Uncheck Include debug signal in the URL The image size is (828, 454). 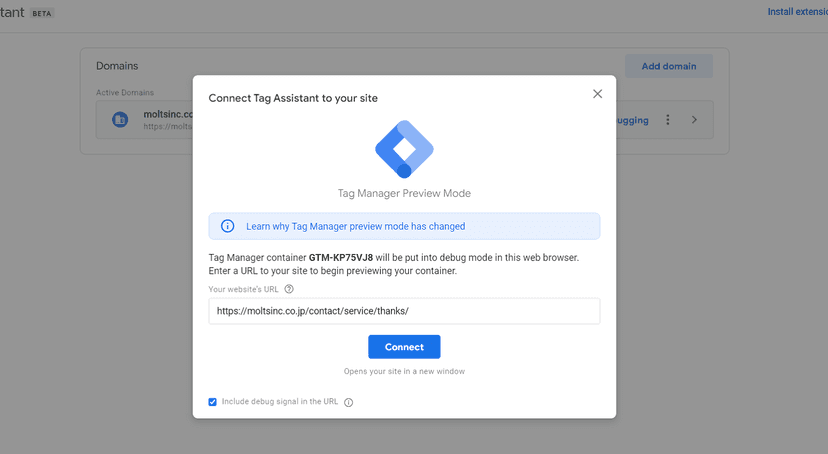(212, 402)
